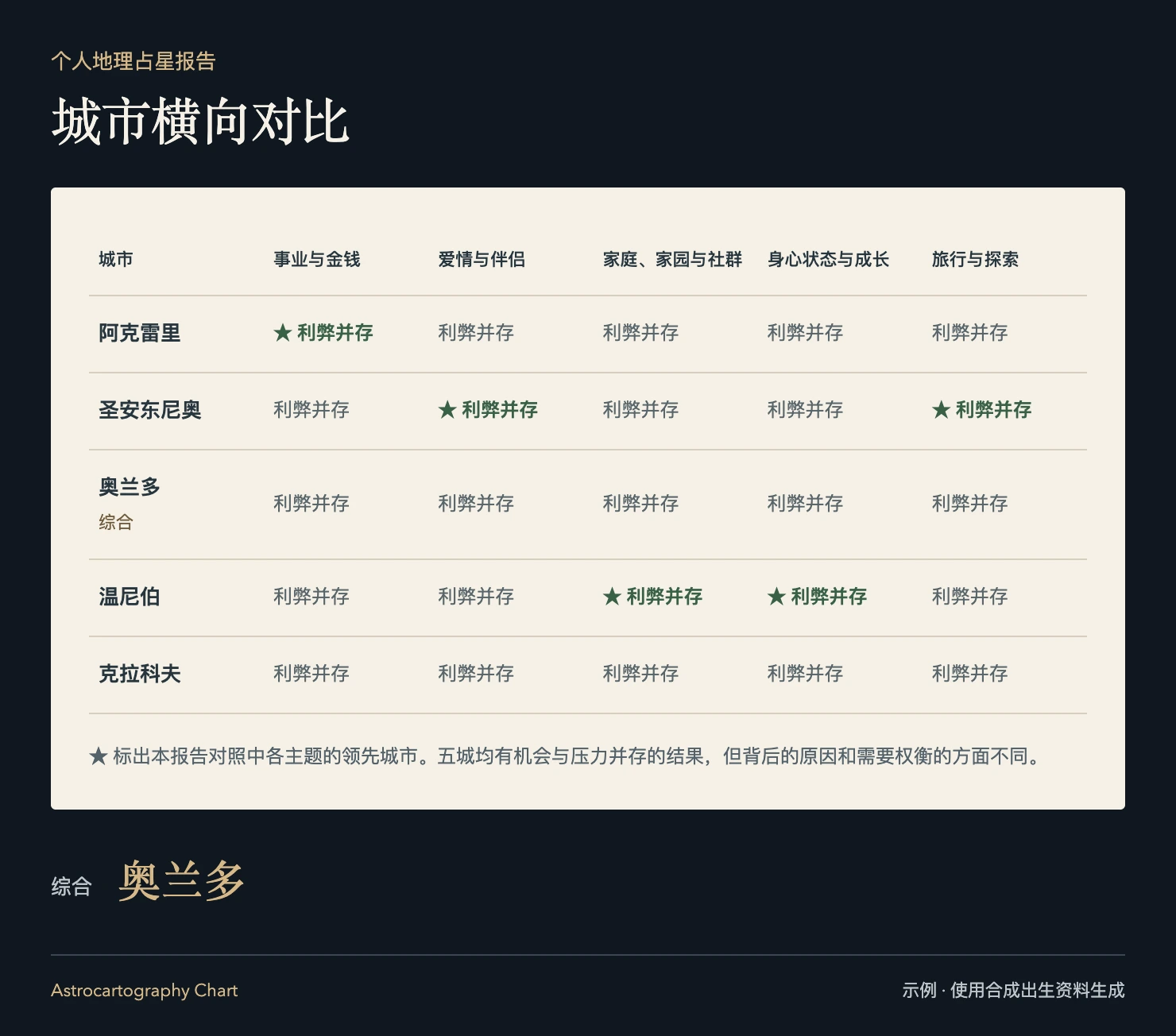Click the starred 事业与金钱 cell for 阿克雷里
The image size is (1176, 1036).
tap(323, 333)
